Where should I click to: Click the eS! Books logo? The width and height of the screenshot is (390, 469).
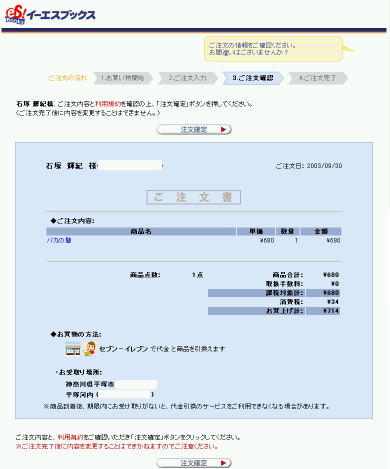coord(50,15)
